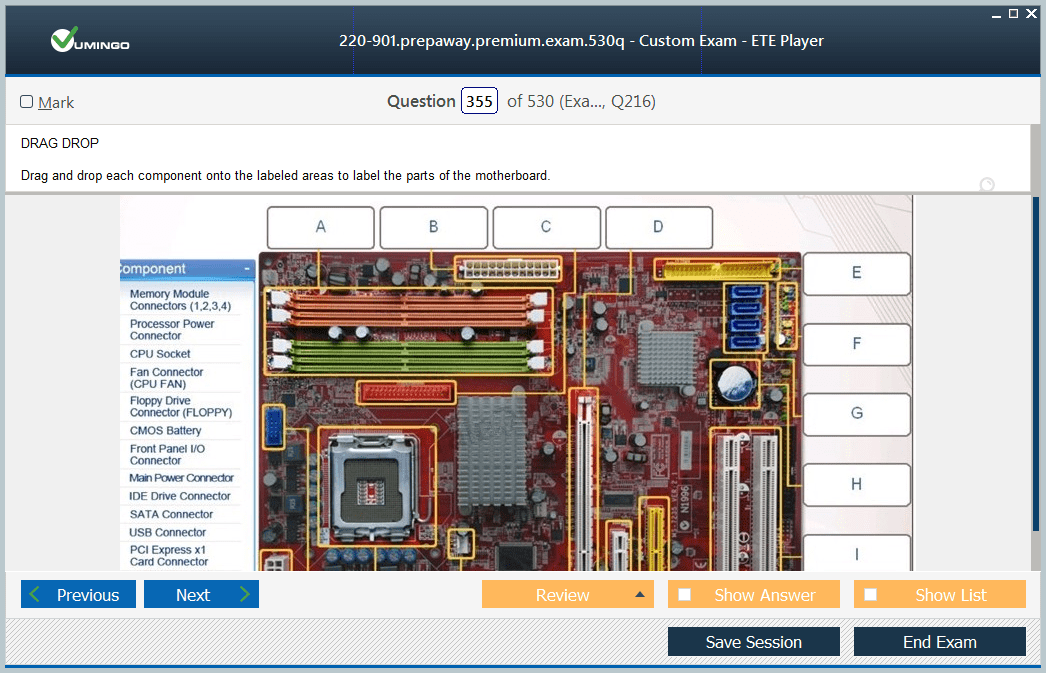Select CMOS Battery in component list
This screenshot has width=1046, height=673.
point(166,431)
